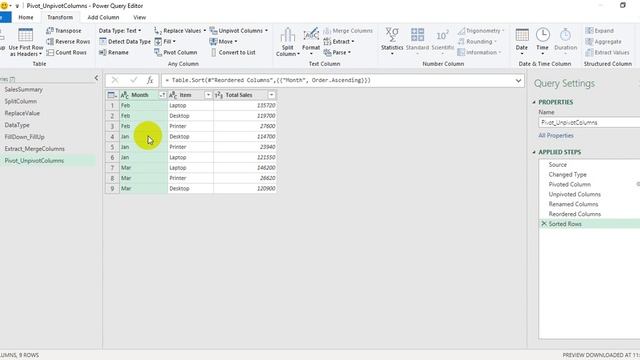Collapse the PROPERTIES section
Viewport: 640px width, 360px height.
click(534, 102)
